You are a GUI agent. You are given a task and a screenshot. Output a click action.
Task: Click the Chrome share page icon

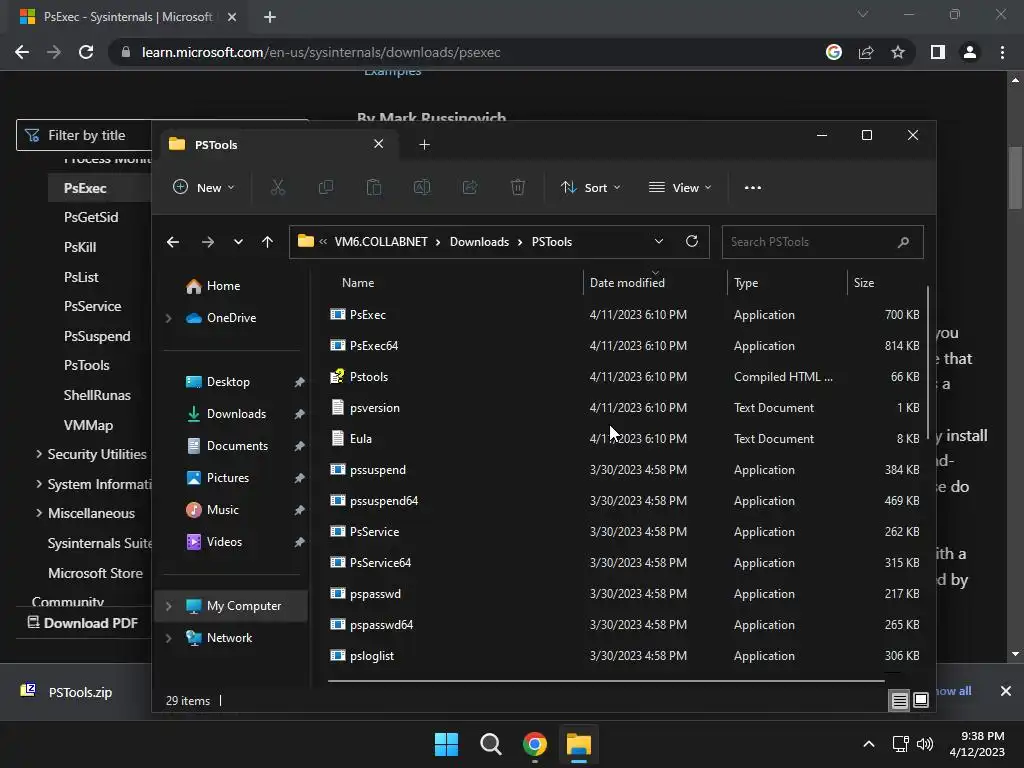(866, 52)
